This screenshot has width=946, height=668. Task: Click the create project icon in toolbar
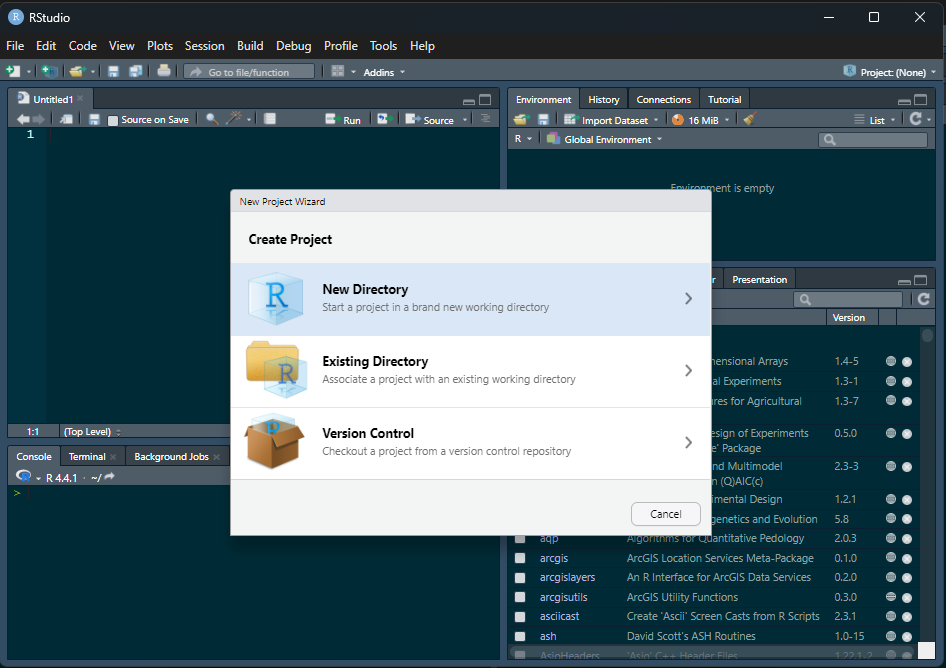(48, 72)
